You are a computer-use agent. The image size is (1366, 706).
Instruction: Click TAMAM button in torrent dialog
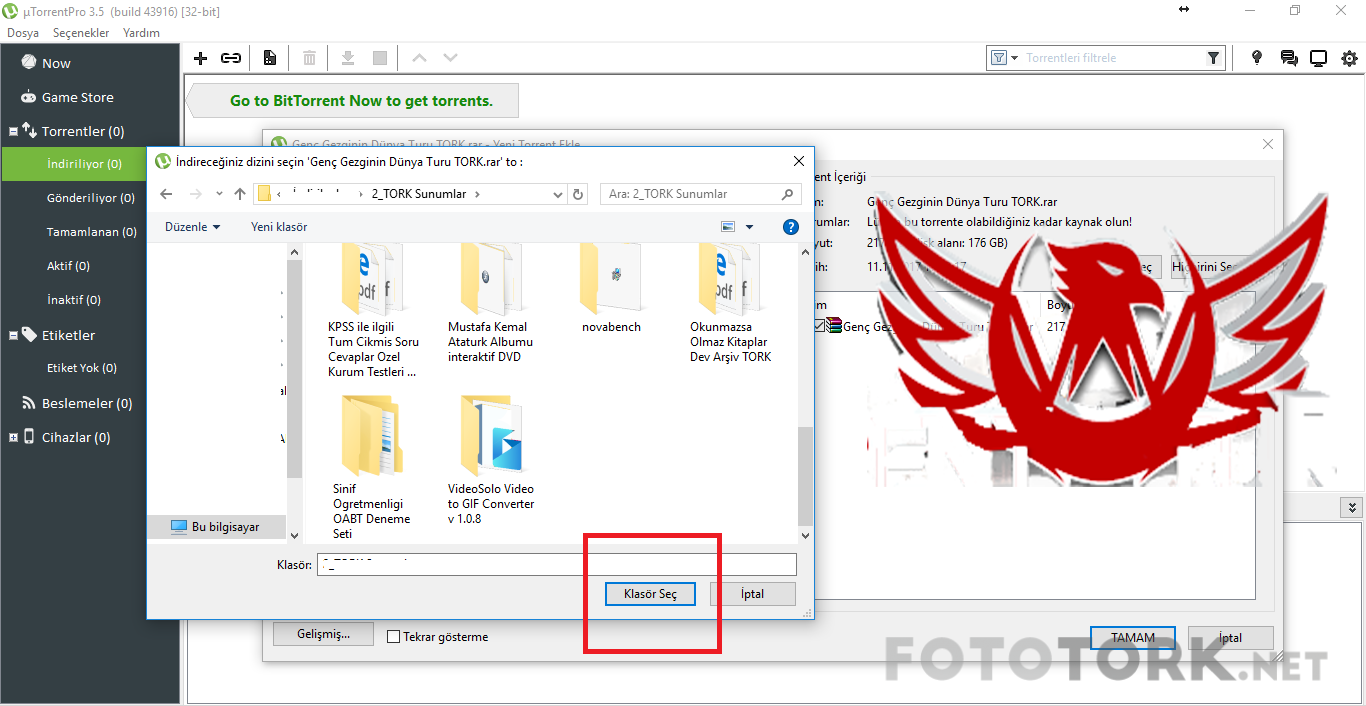(x=1133, y=638)
